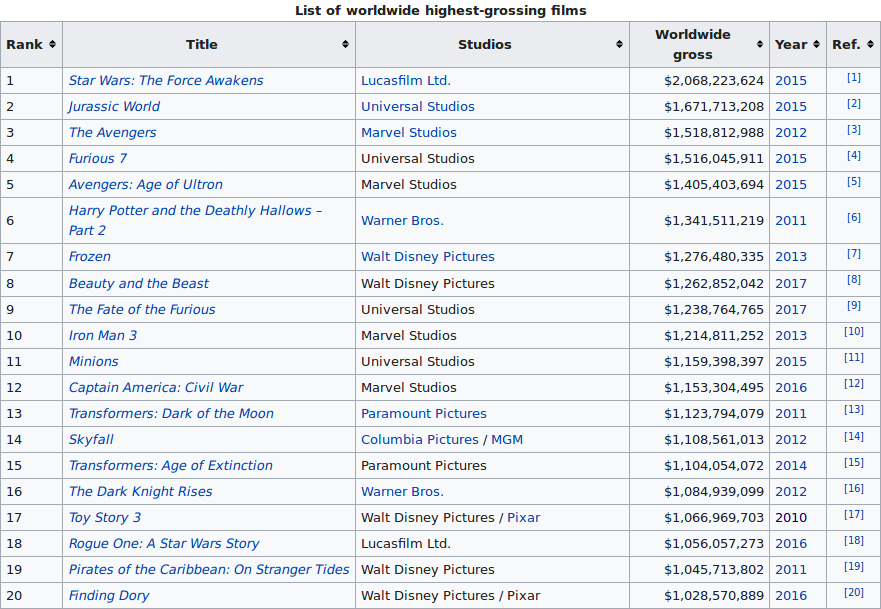Open Pirates of the Caribbean: On Stranger Tides
This screenshot has height=609, width=881.
point(209,569)
